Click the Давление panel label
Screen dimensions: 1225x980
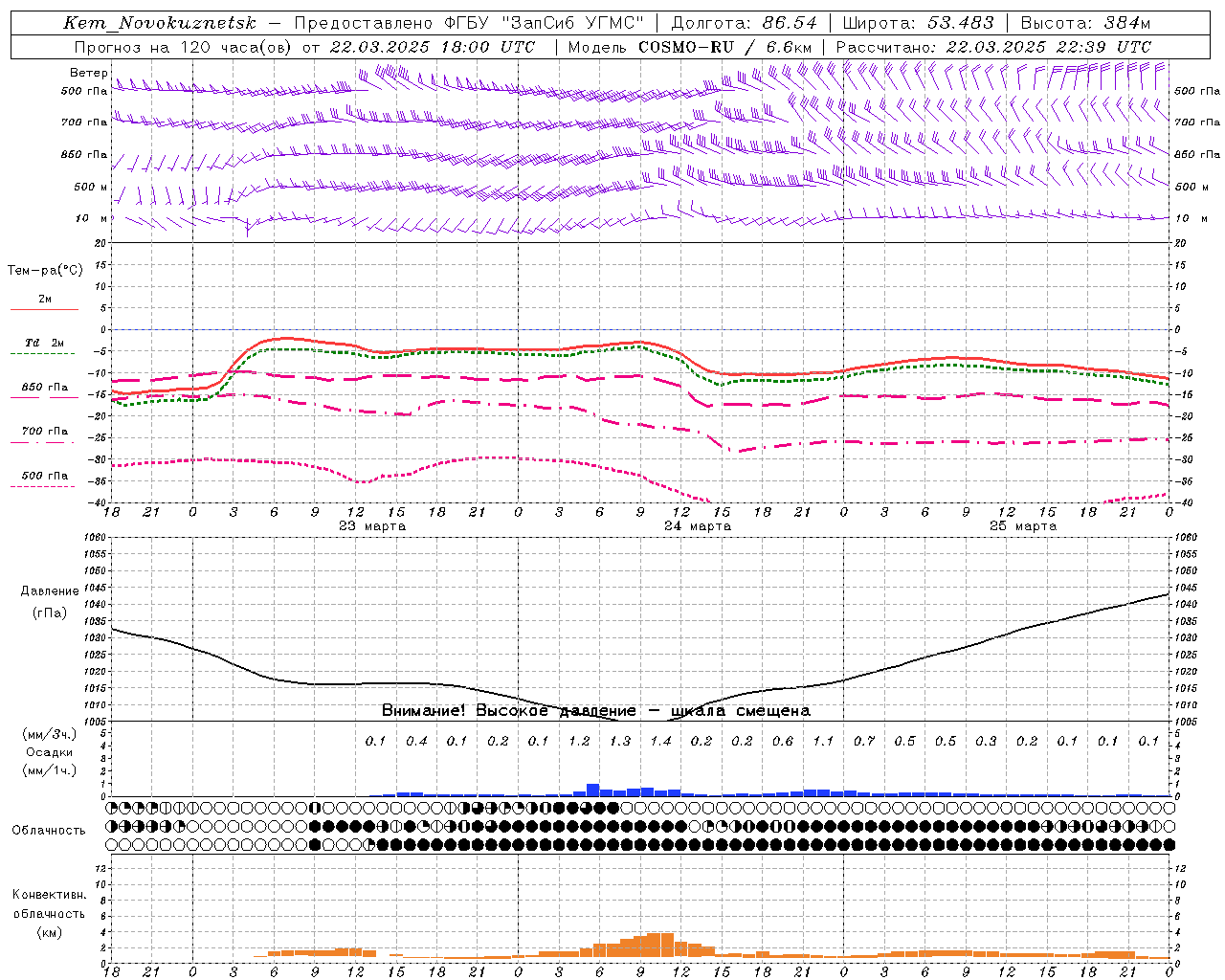[x=50, y=591]
